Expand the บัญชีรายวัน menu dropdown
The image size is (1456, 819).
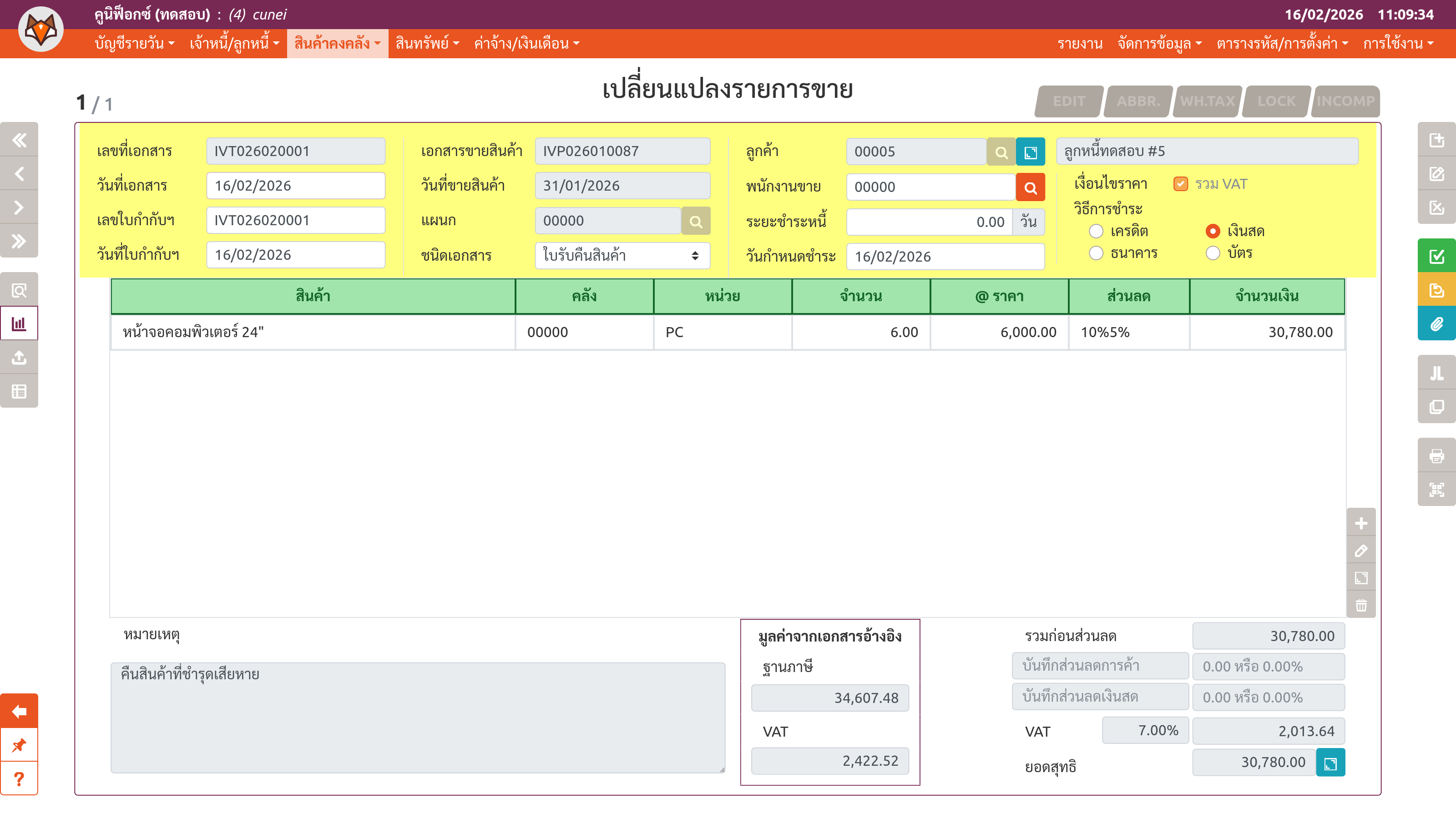[135, 44]
